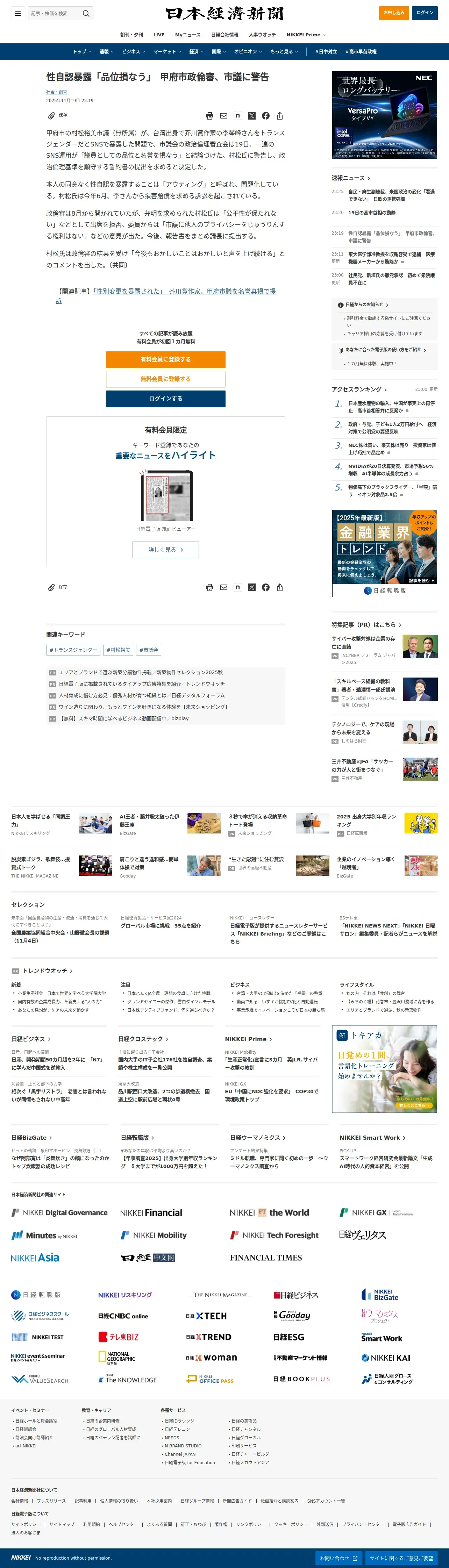Open the NIKKEI Mobility logo link
This screenshot has width=449, height=1568.
pos(154,1235)
